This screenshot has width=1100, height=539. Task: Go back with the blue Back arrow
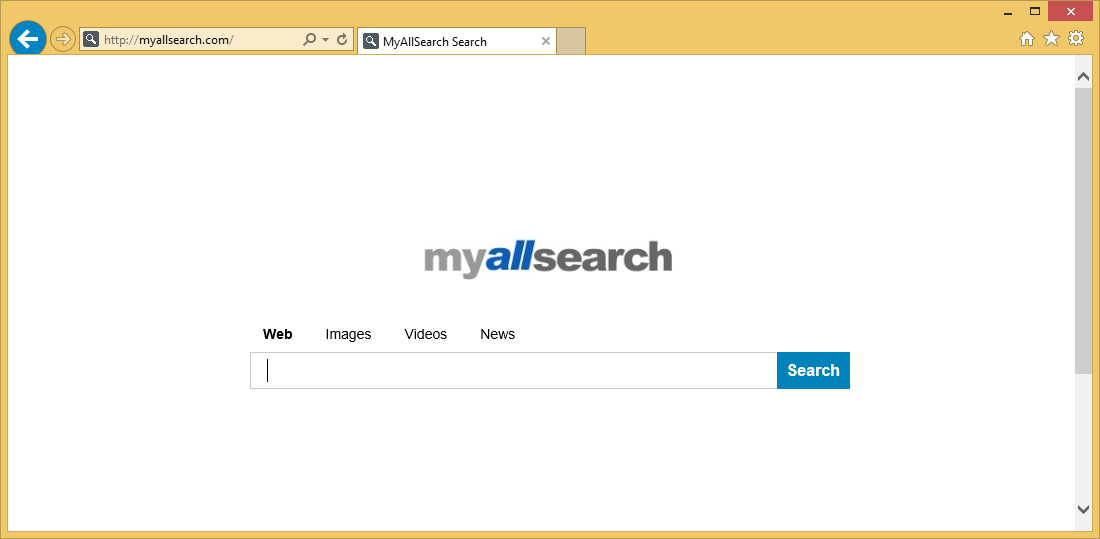(28, 39)
